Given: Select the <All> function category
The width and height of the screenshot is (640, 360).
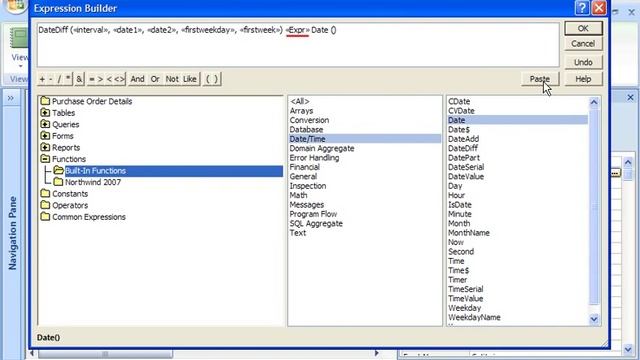Looking at the screenshot, I should (300, 101).
